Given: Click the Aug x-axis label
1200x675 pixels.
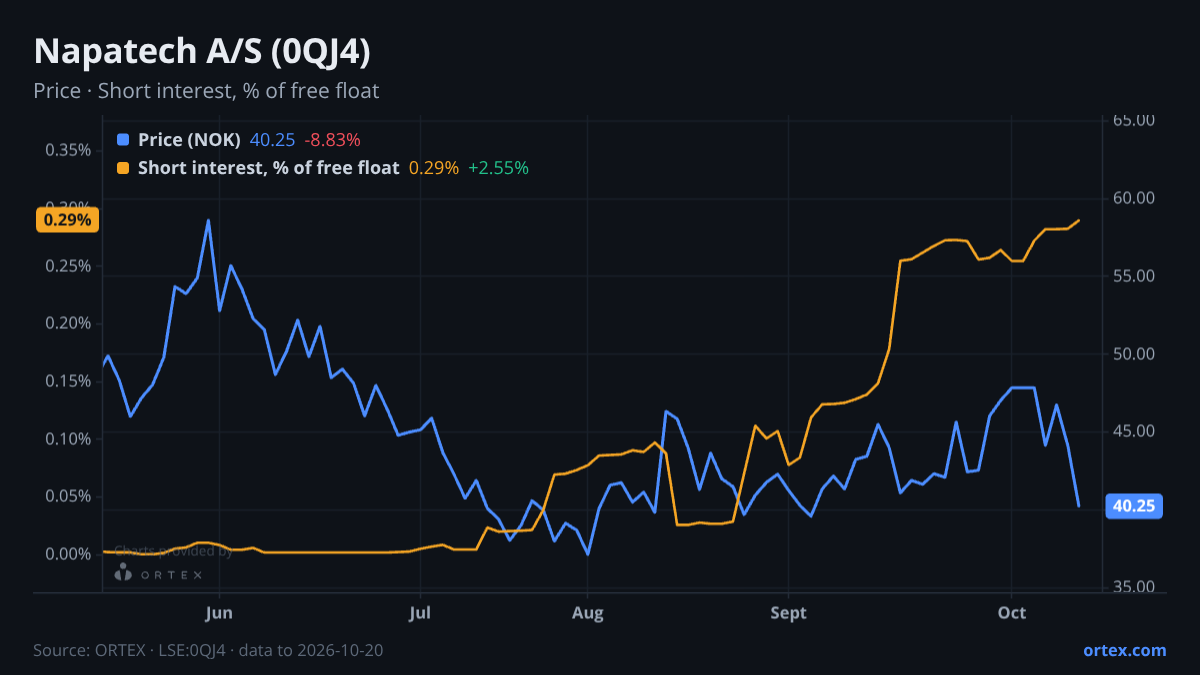Looking at the screenshot, I should coord(588,612).
